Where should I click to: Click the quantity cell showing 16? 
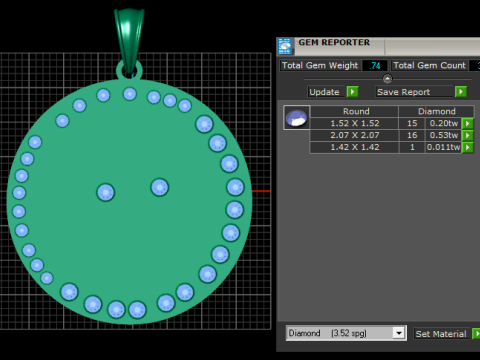click(412, 135)
